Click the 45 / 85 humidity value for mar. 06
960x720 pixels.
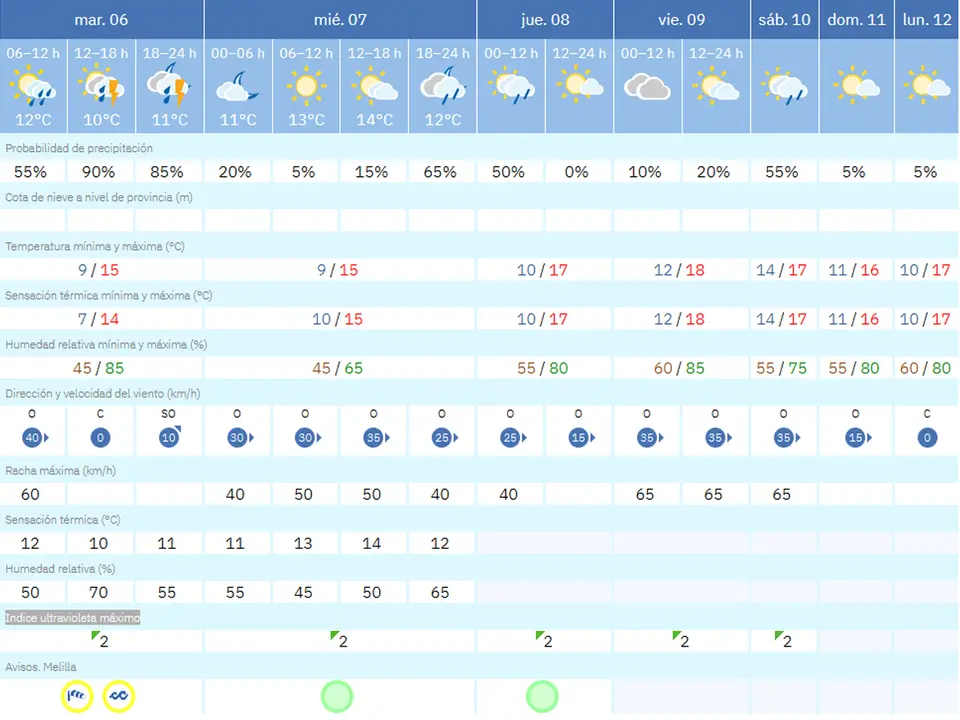pos(98,368)
